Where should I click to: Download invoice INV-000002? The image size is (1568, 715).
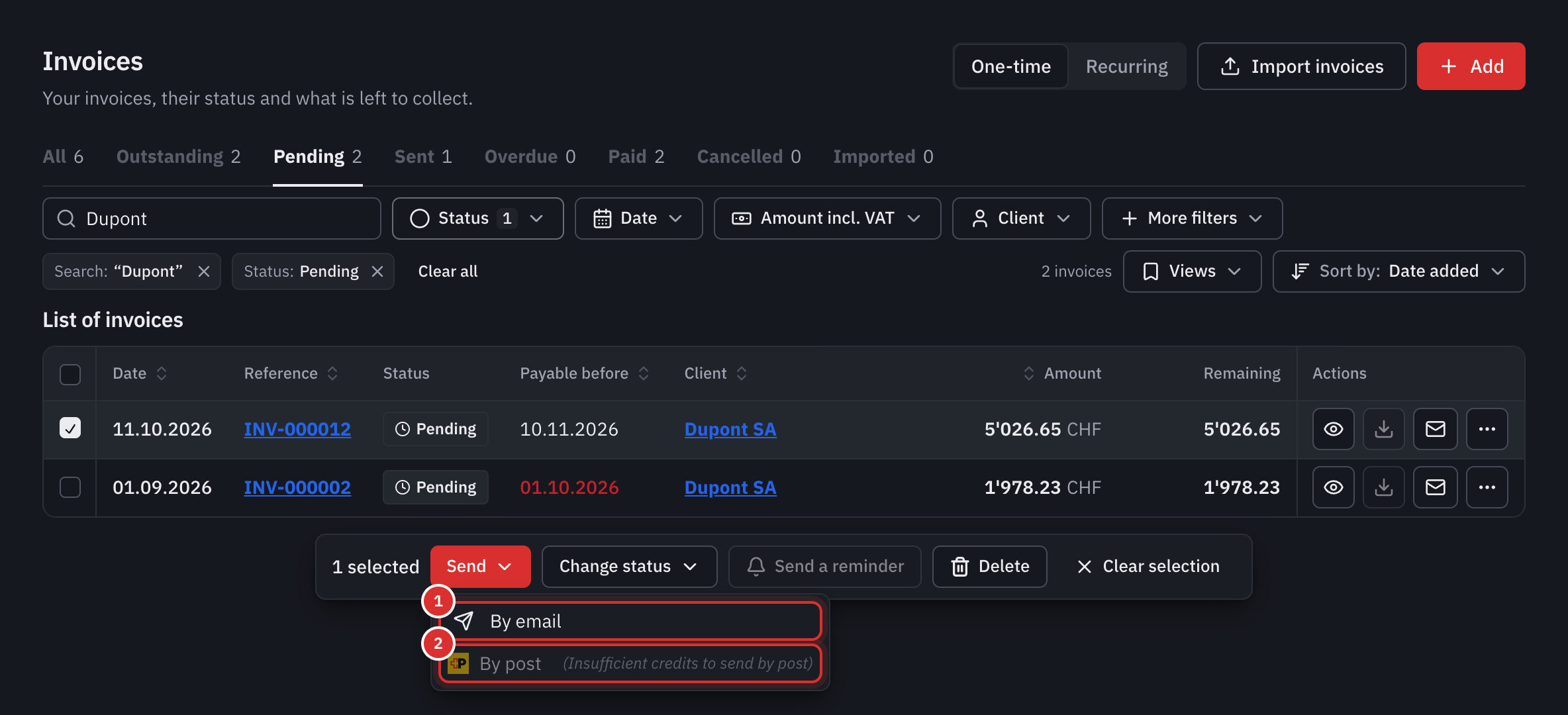(1383, 487)
